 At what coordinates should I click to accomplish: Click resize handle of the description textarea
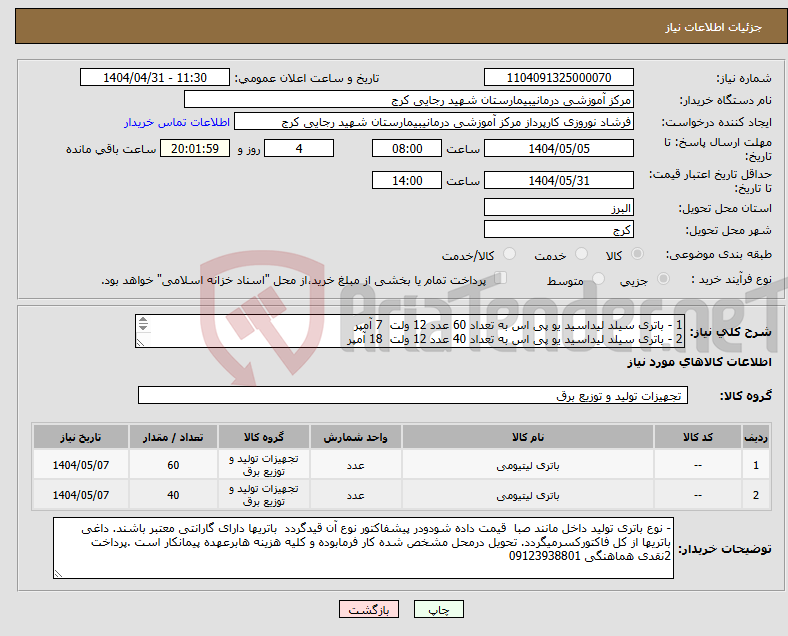tap(141, 342)
